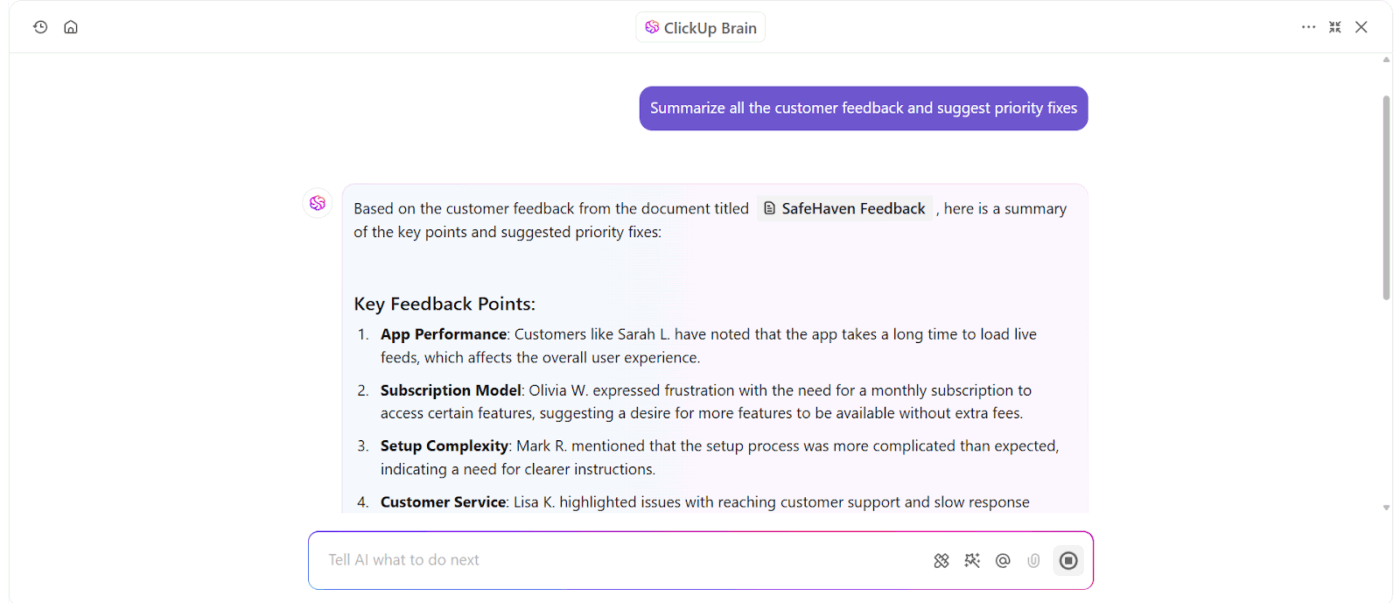
Task: Go to Brain home using the home icon
Action: coord(70,27)
